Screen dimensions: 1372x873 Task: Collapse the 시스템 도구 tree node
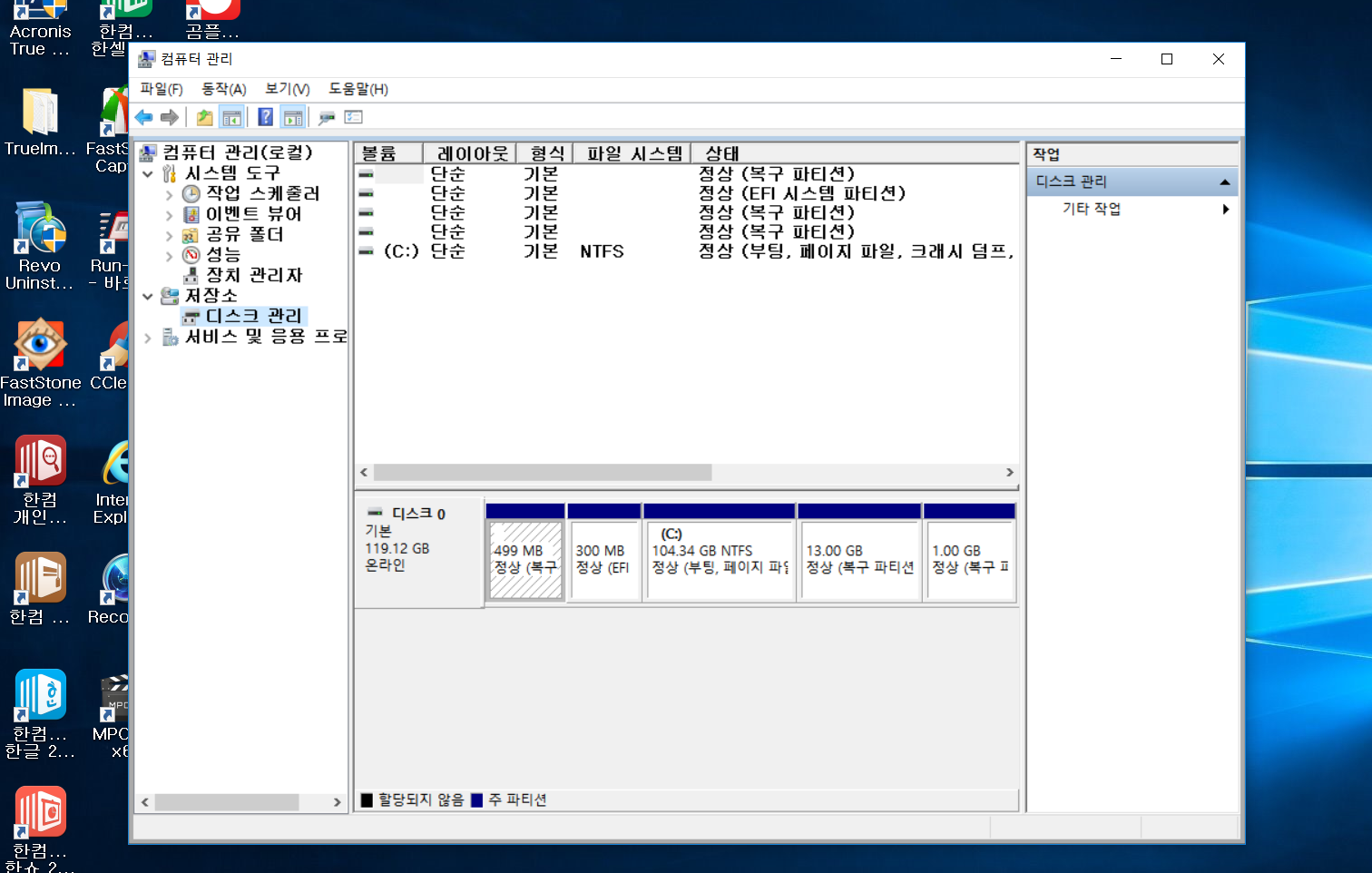point(148,173)
